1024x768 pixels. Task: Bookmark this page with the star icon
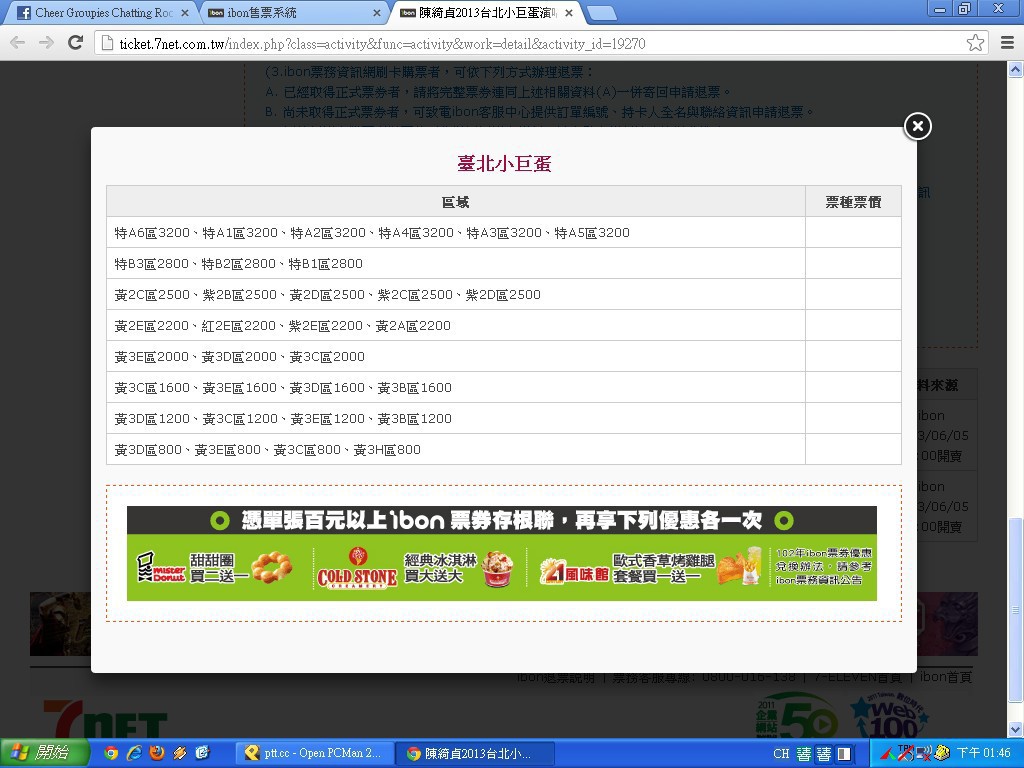[x=975, y=43]
